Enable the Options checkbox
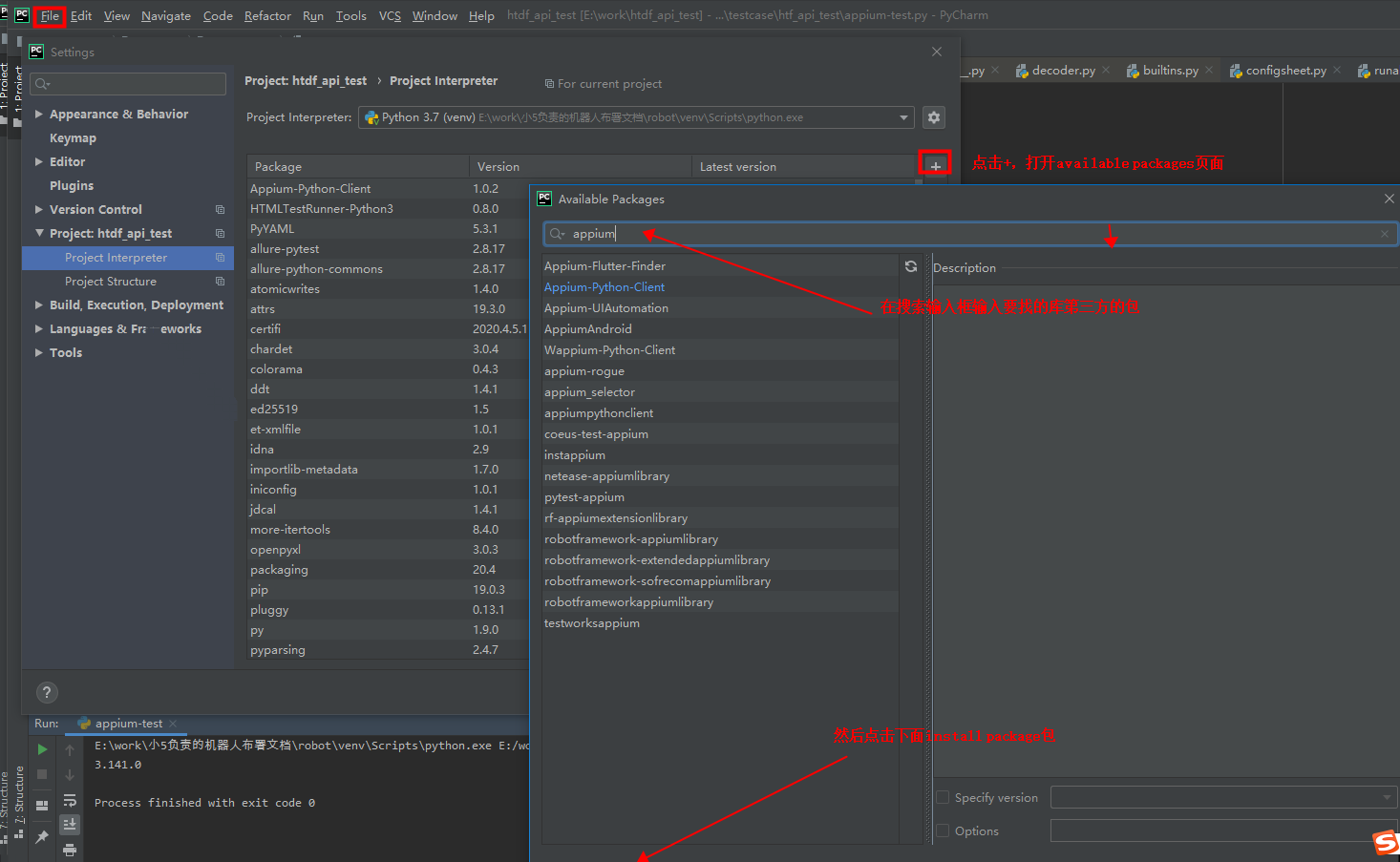The image size is (1400, 862). point(943,830)
